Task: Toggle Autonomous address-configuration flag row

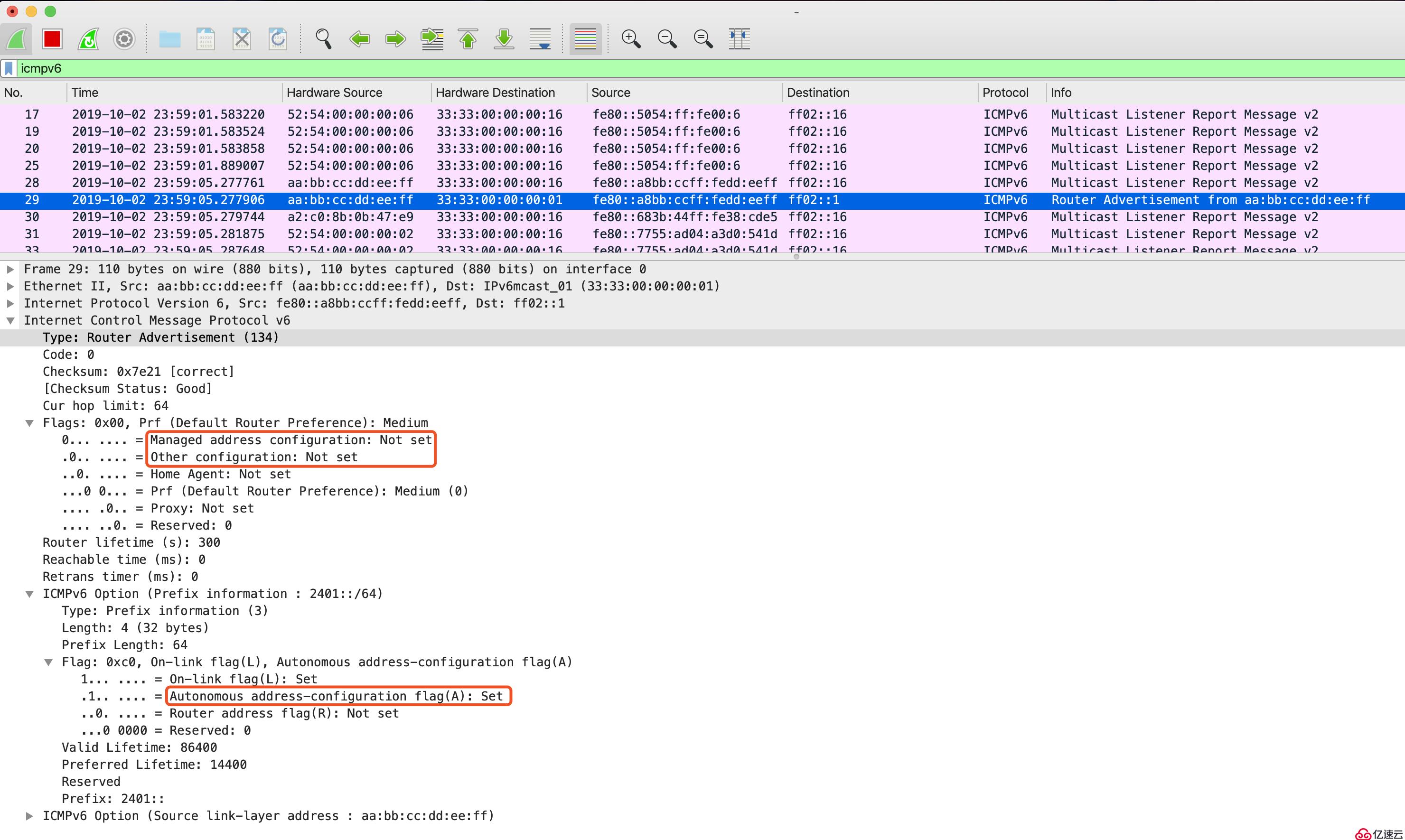Action: (x=337, y=696)
